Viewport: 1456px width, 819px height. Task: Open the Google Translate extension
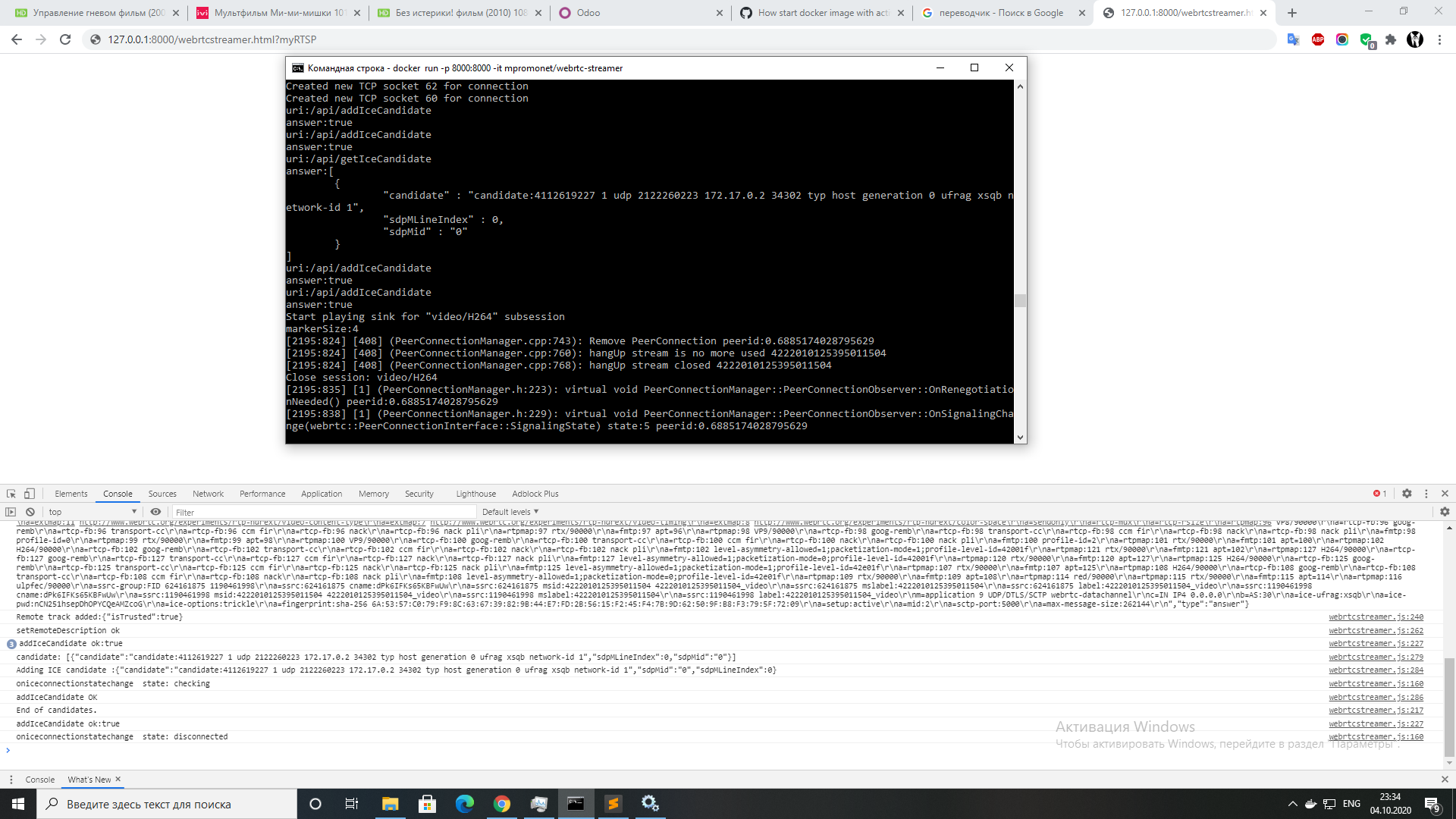click(1294, 39)
